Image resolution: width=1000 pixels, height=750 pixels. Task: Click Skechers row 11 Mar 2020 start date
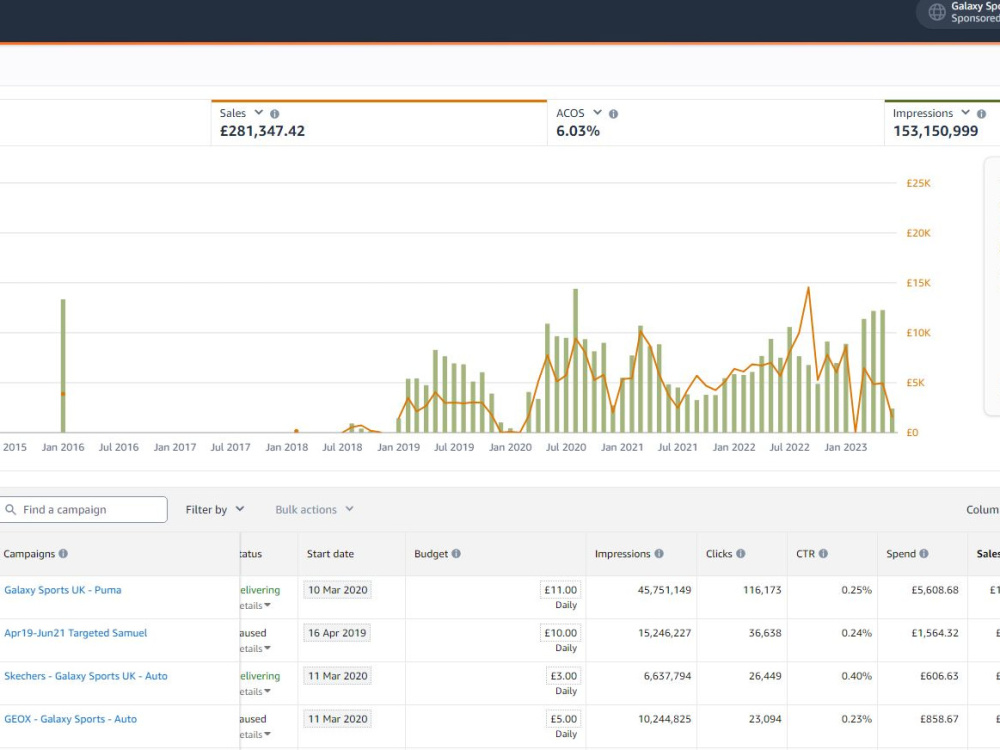pyautogui.click(x=337, y=676)
